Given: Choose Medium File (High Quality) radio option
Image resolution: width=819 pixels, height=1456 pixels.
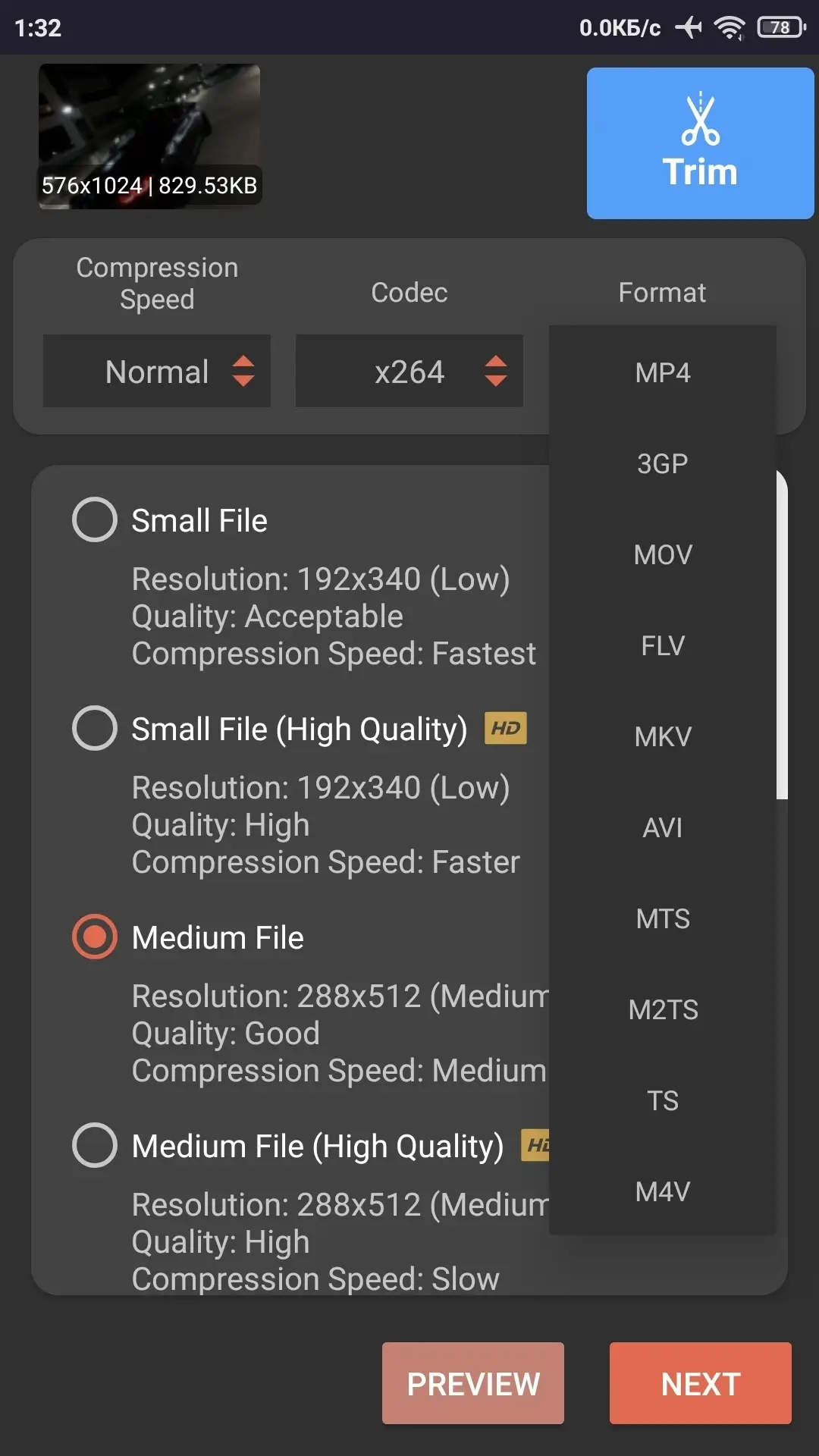Looking at the screenshot, I should click(95, 1145).
